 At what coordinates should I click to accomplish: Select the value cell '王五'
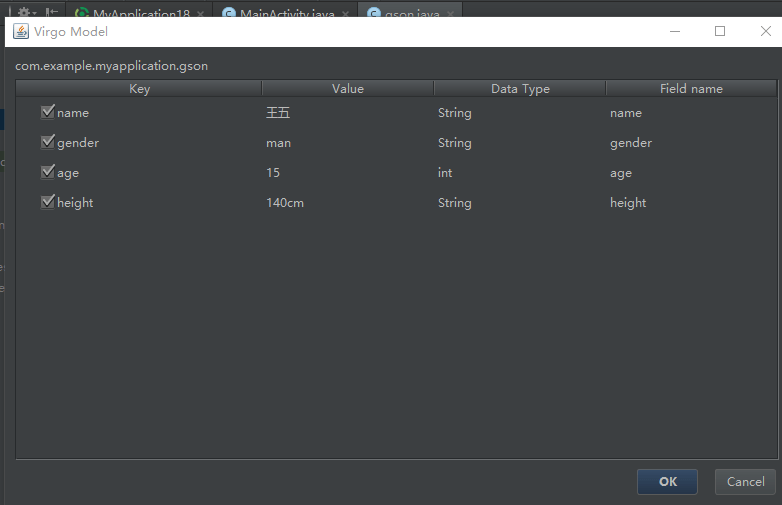[348, 113]
